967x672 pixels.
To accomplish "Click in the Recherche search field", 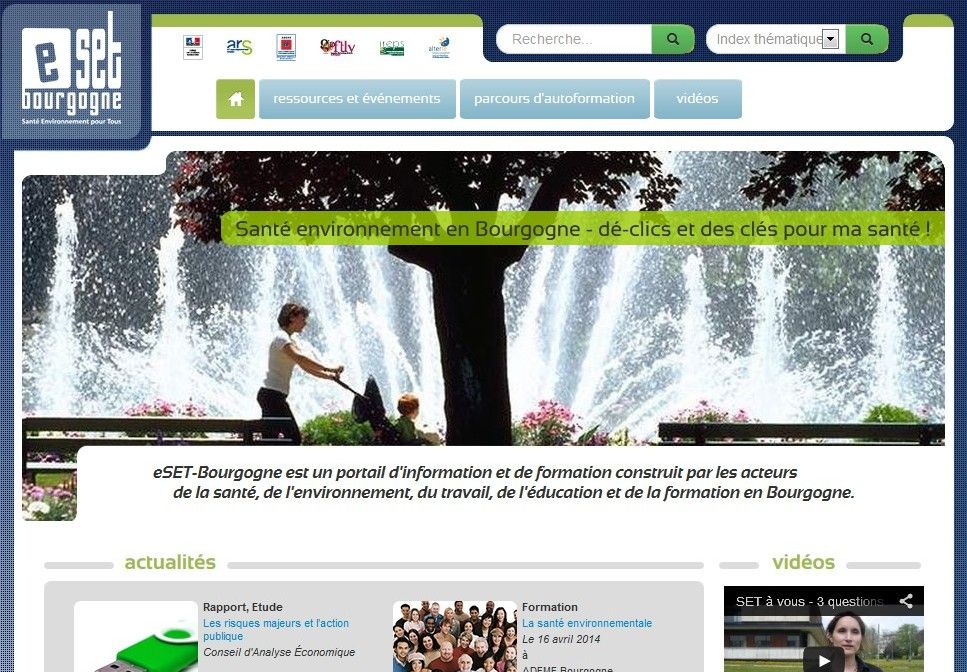I will [575, 39].
